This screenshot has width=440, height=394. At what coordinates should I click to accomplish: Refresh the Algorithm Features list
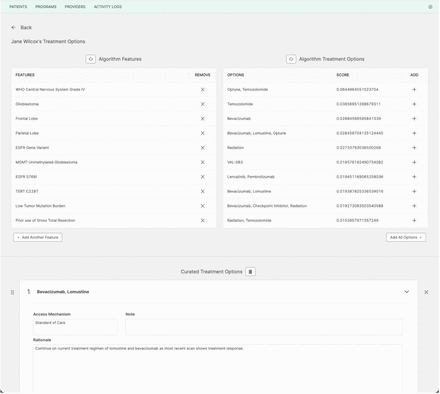point(91,59)
